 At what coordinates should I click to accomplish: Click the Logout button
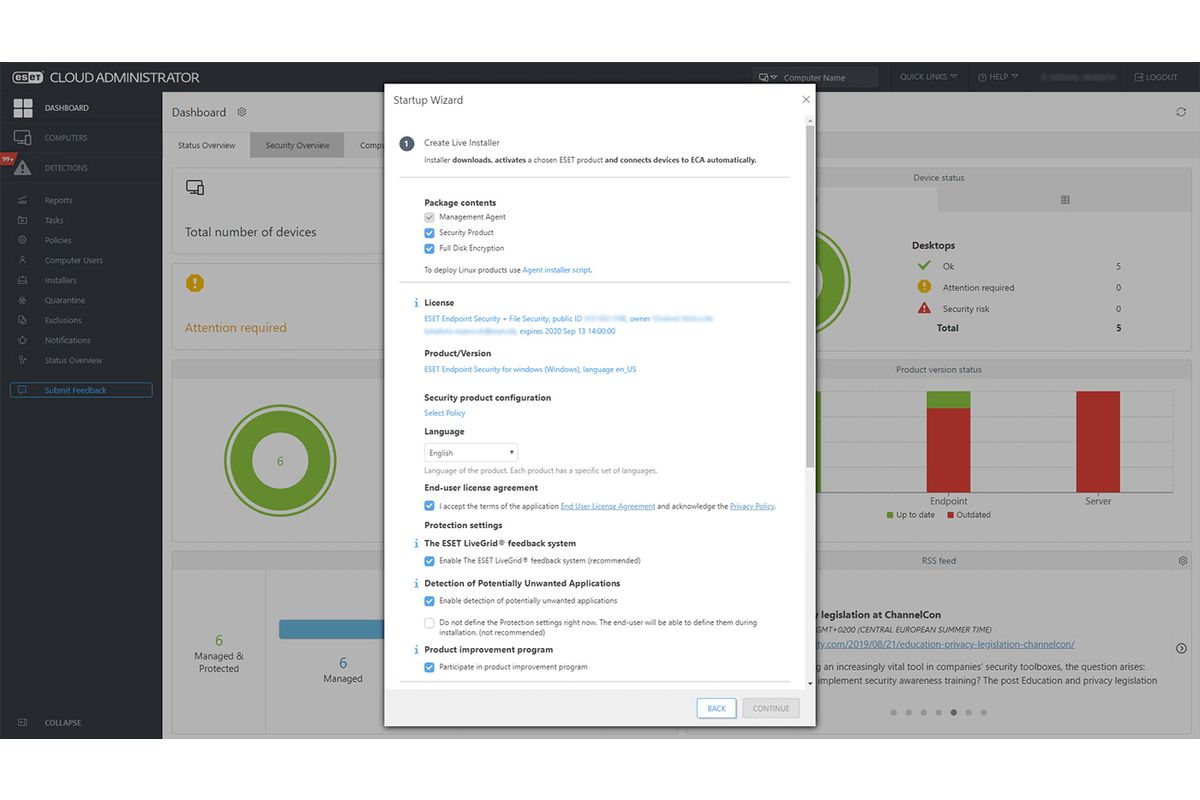point(1156,77)
